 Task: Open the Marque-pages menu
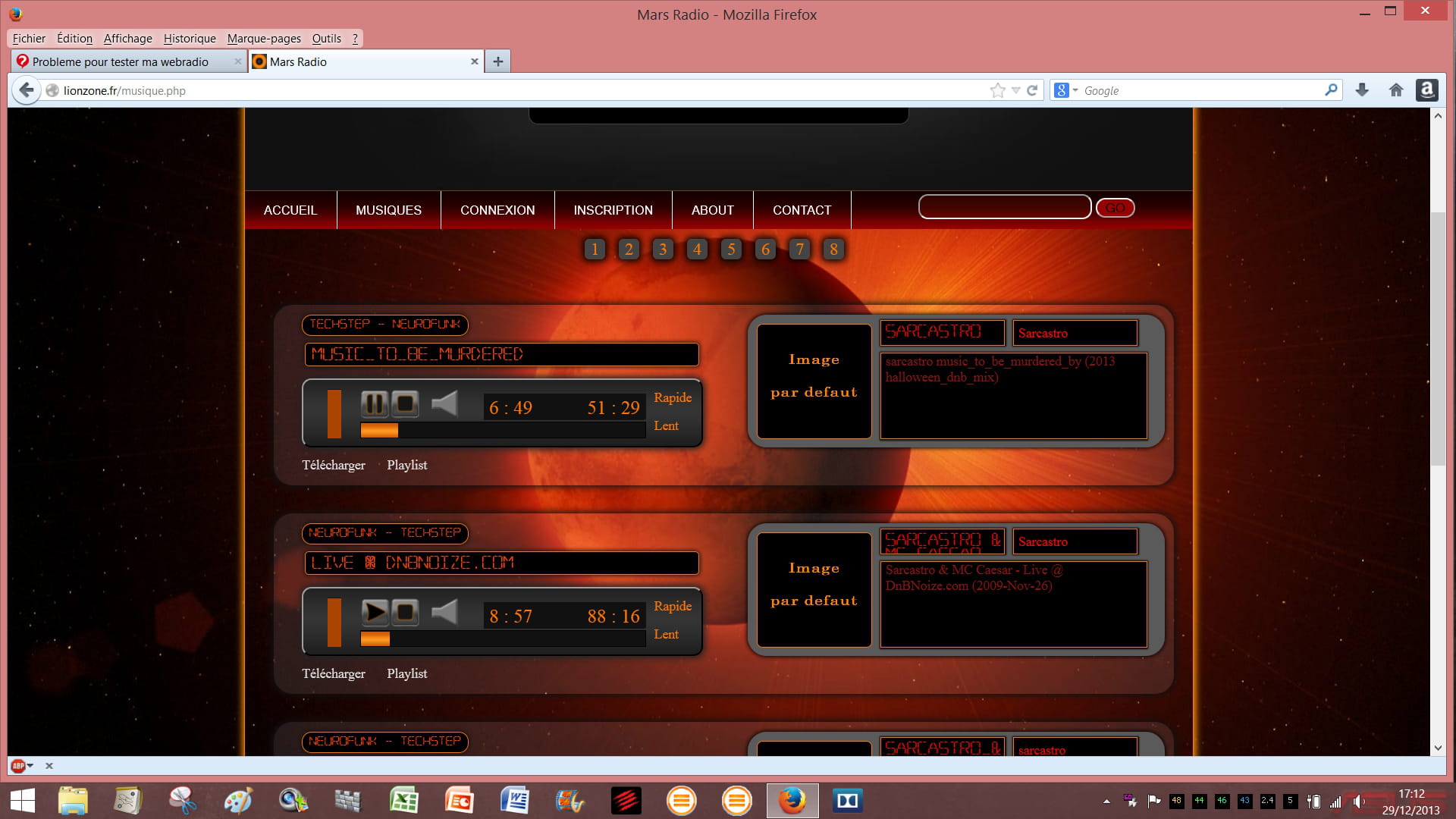264,38
